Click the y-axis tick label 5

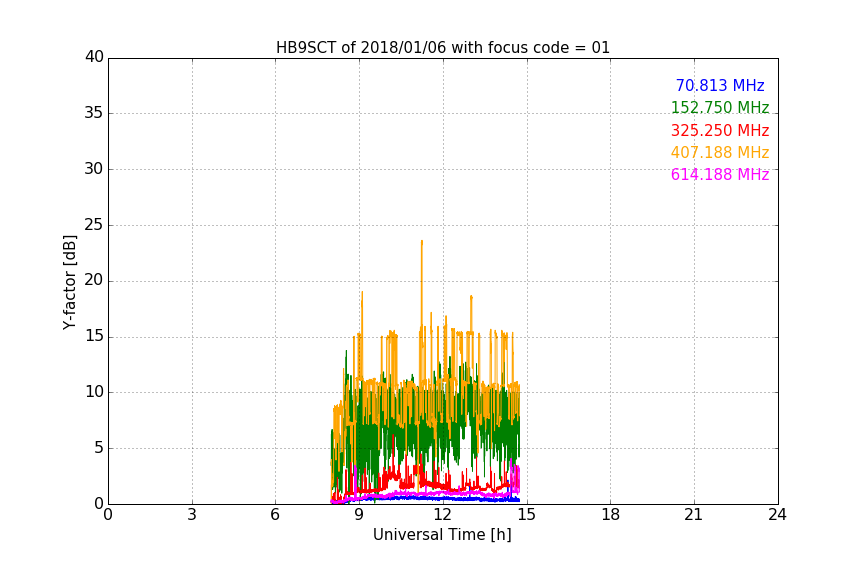(99, 448)
